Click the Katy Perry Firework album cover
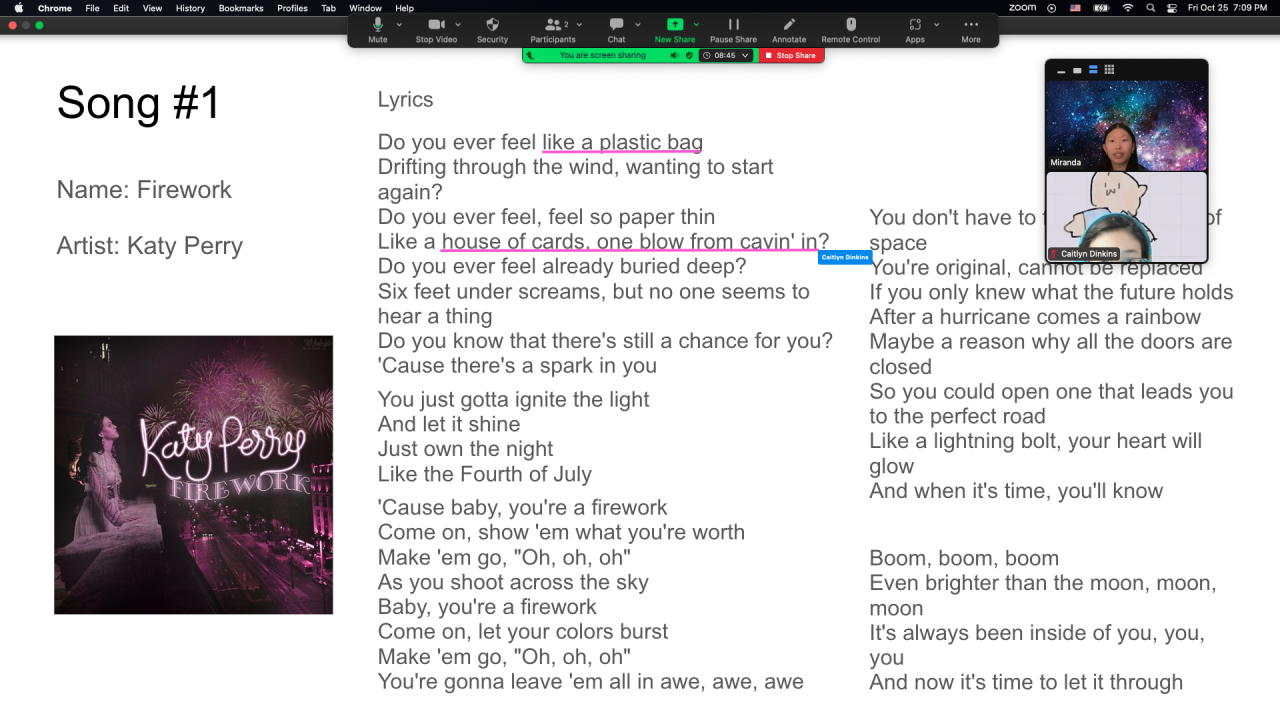The width and height of the screenshot is (1280, 720). click(193, 475)
